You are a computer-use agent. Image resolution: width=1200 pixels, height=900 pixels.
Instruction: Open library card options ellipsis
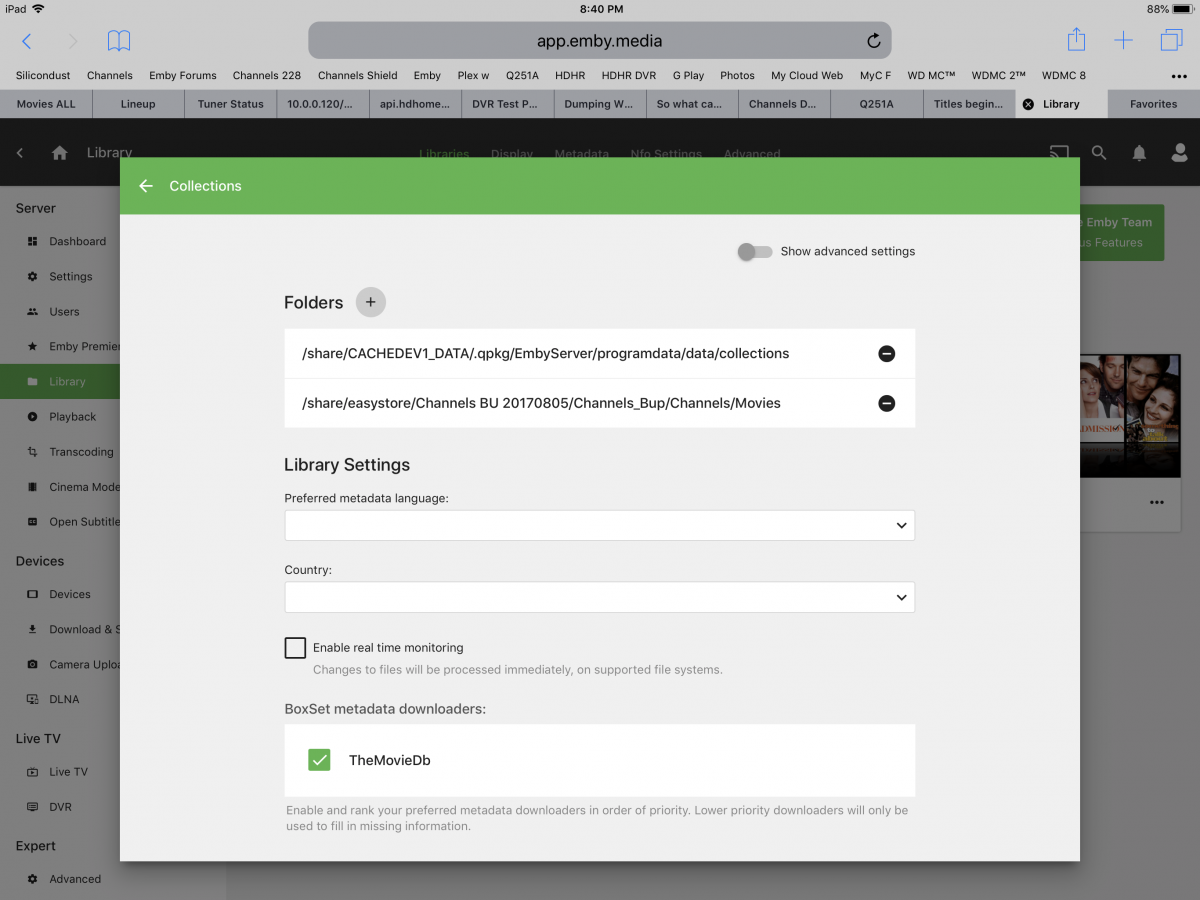tap(1157, 502)
